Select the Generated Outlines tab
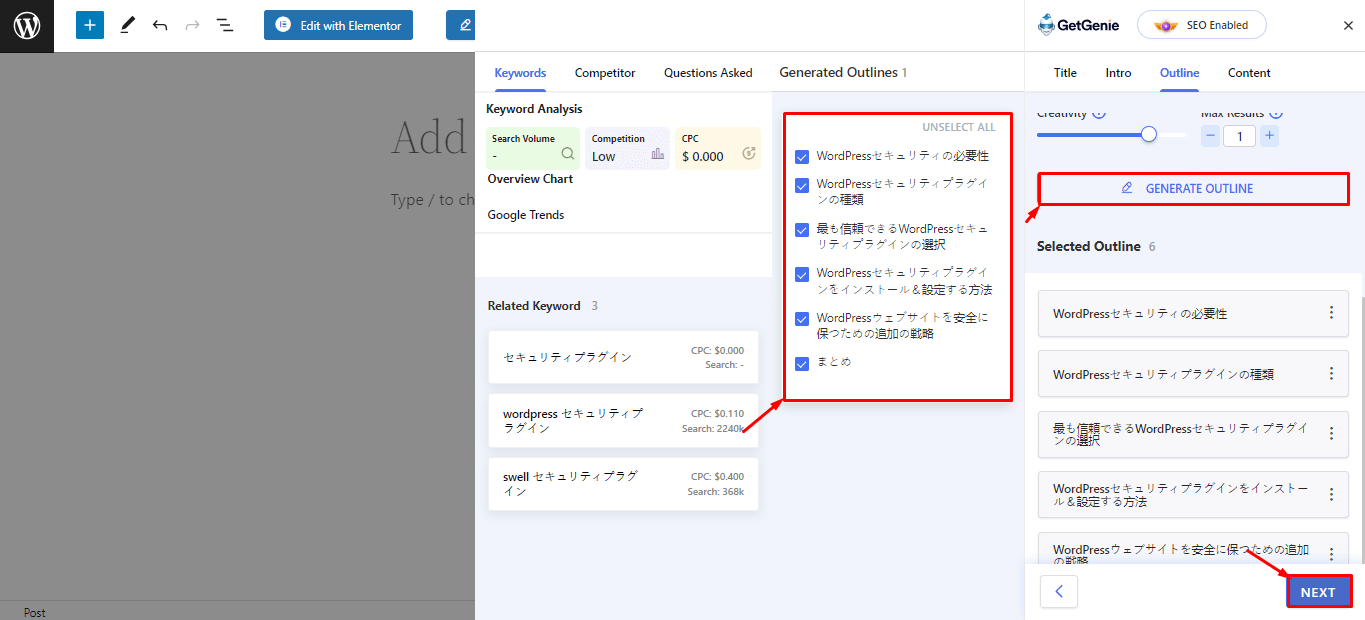1365x620 pixels. 843,72
